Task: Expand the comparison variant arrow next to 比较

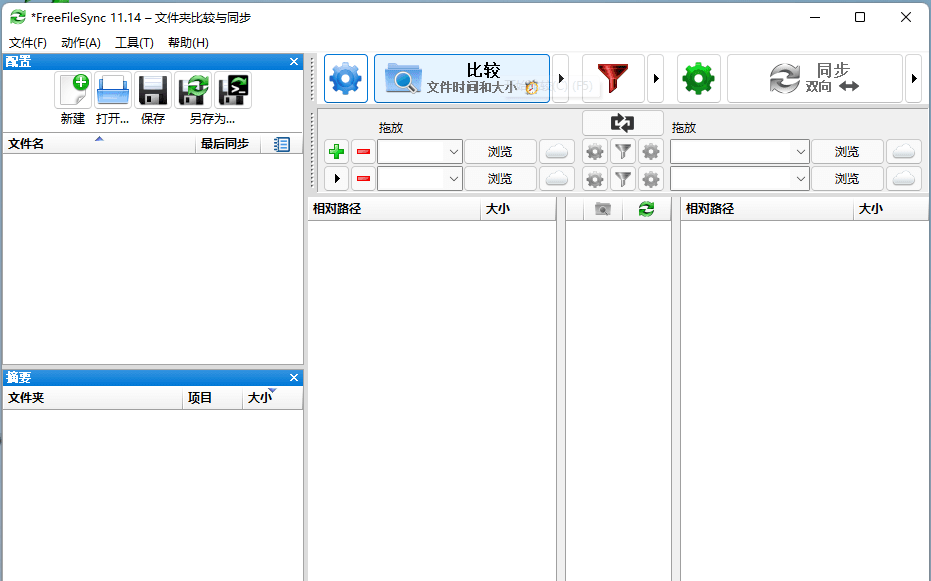Action: click(560, 78)
